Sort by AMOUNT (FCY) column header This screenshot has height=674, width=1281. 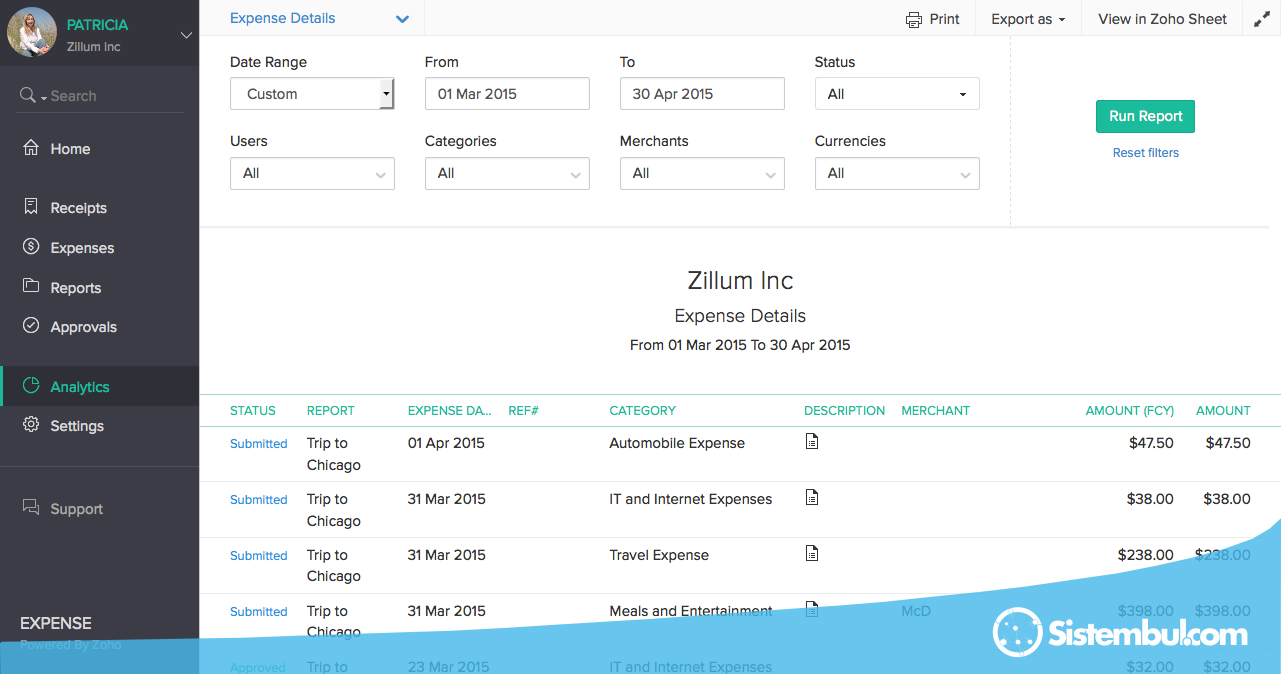pyautogui.click(x=1130, y=411)
